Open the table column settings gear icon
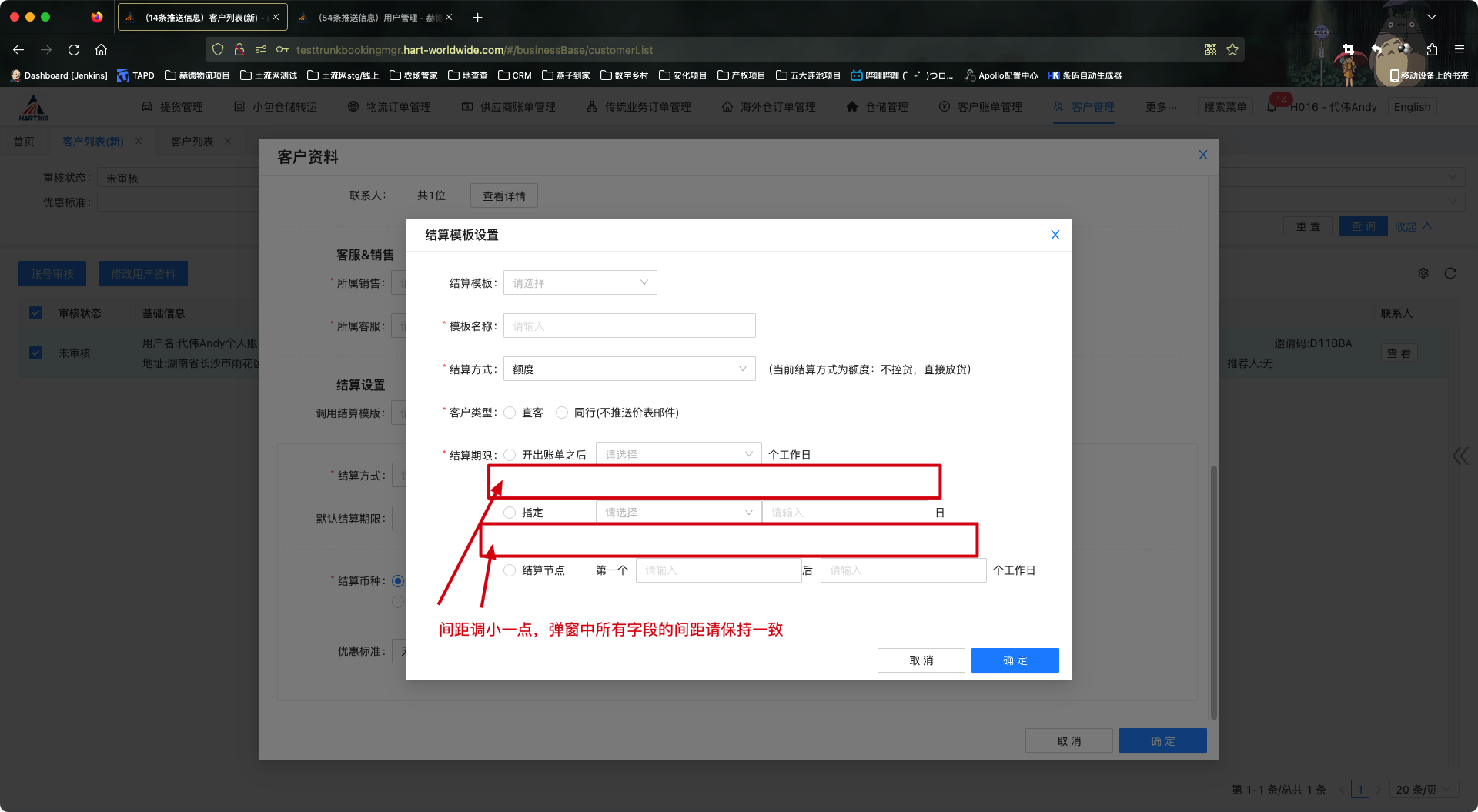Image resolution: width=1478 pixels, height=812 pixels. (x=1423, y=273)
